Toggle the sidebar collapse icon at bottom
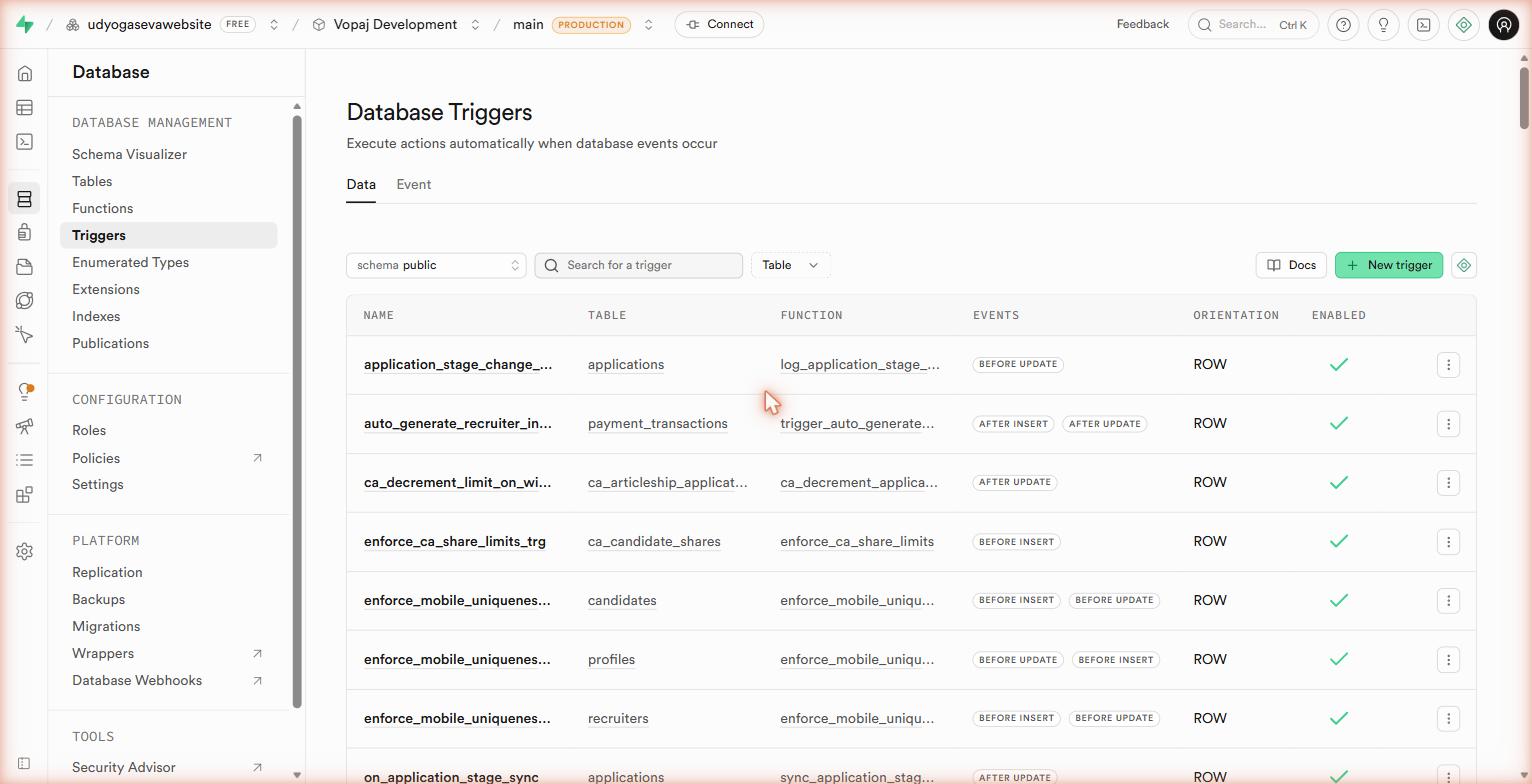The image size is (1532, 784). 25,764
